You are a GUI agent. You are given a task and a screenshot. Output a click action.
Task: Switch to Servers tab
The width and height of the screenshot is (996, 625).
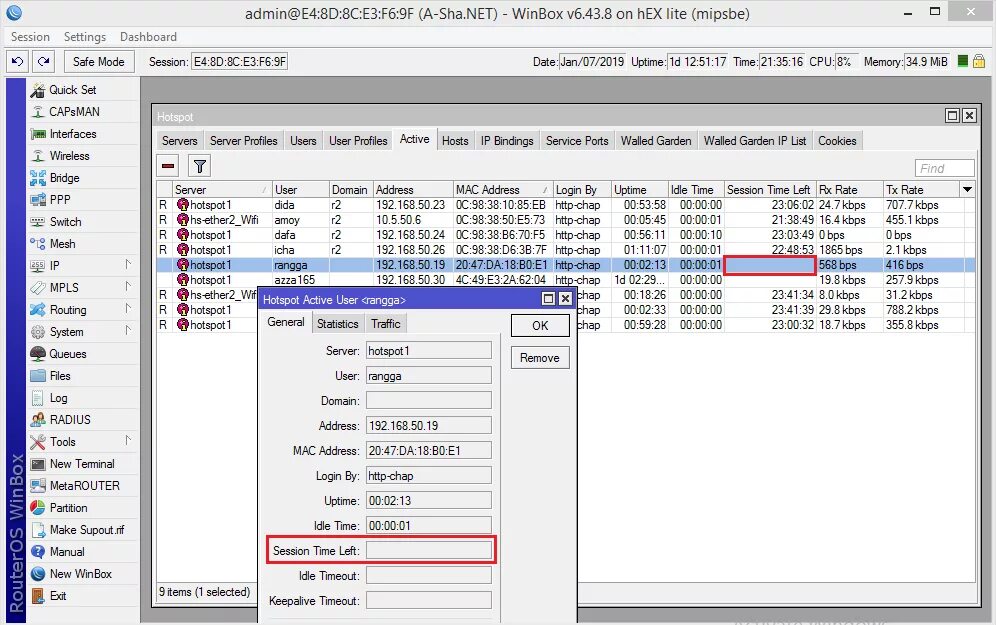point(180,141)
